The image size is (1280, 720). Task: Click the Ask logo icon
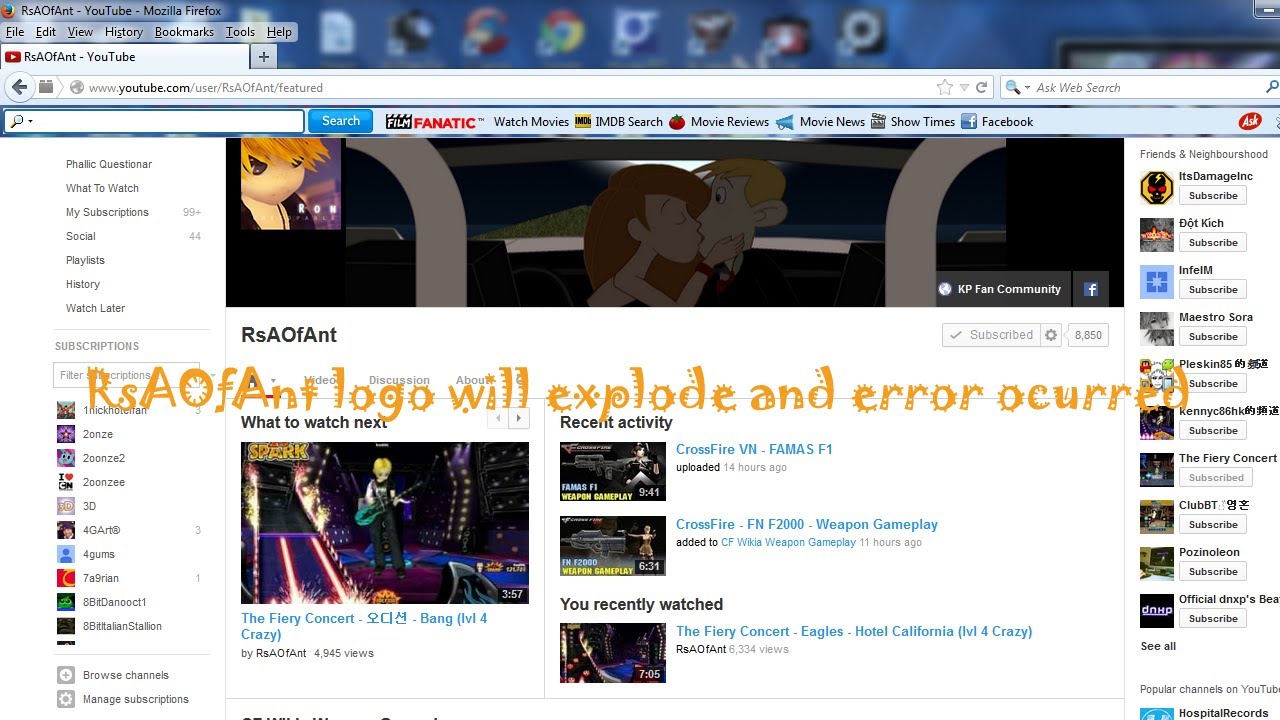1250,122
